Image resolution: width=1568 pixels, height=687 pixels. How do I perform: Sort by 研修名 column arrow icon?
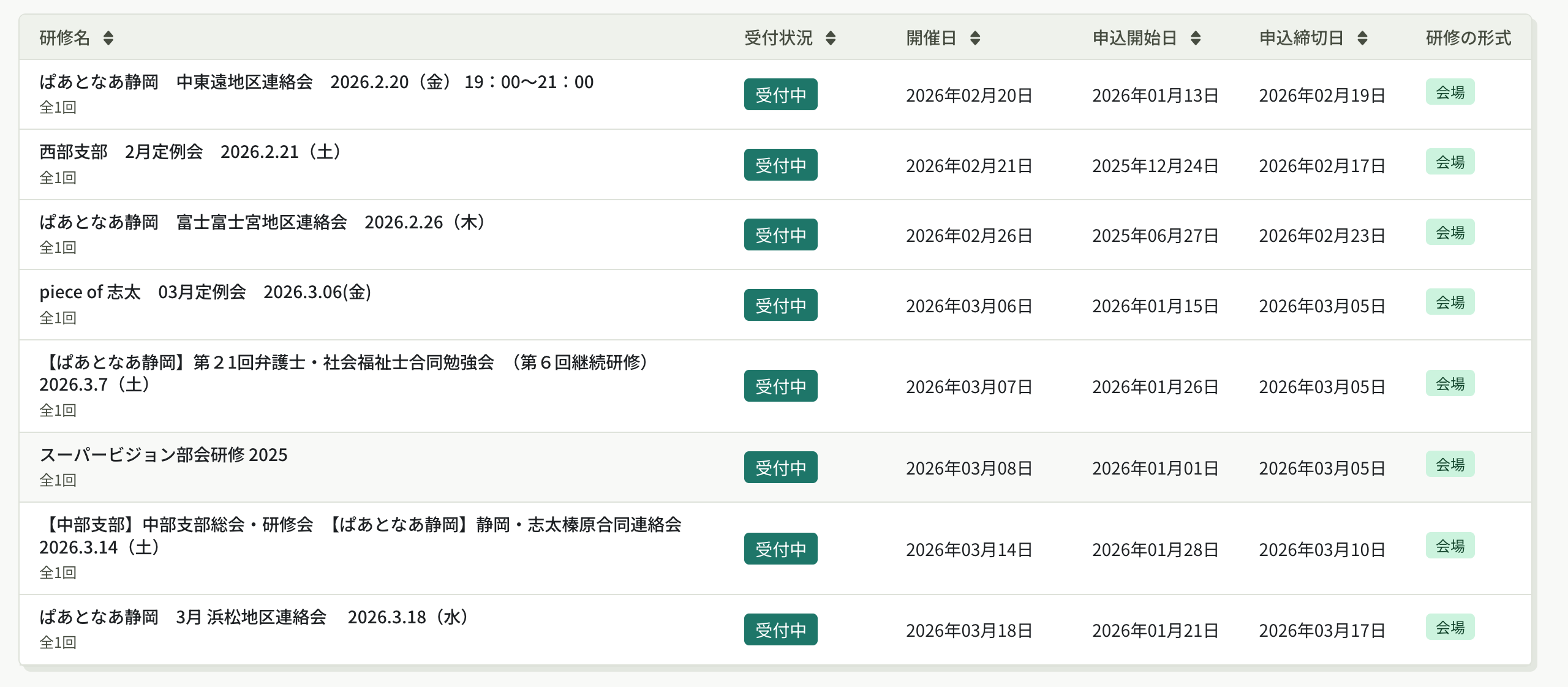tap(108, 38)
